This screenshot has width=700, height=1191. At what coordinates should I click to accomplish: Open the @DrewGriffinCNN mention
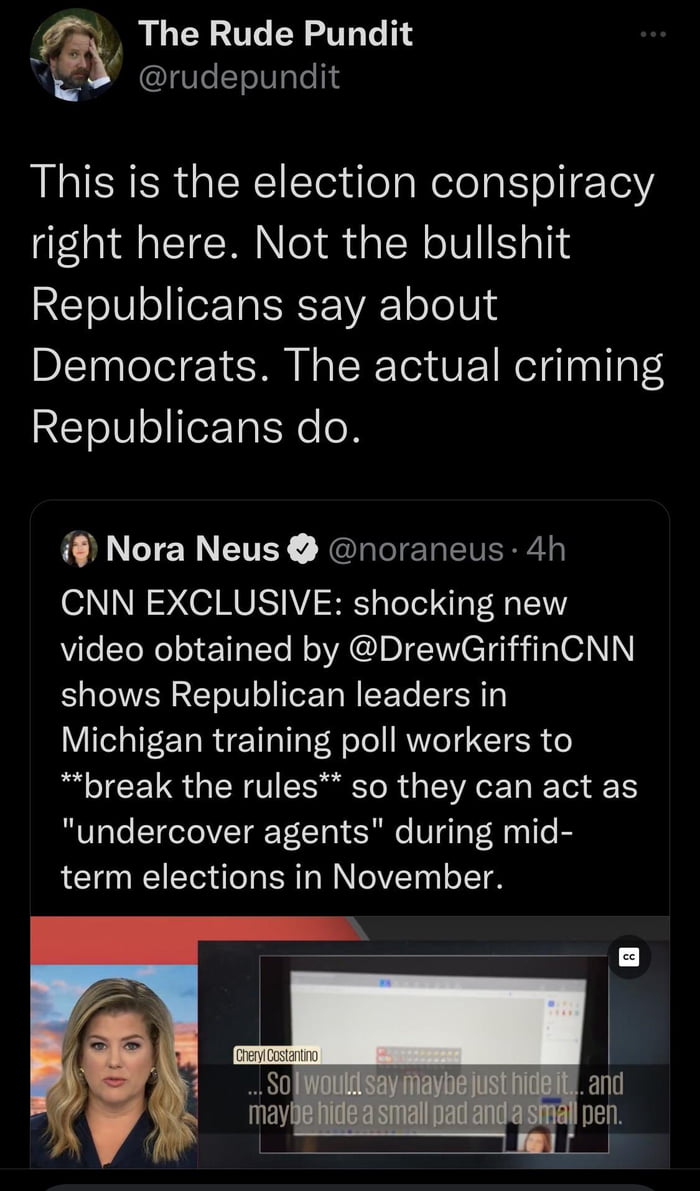[501, 649]
